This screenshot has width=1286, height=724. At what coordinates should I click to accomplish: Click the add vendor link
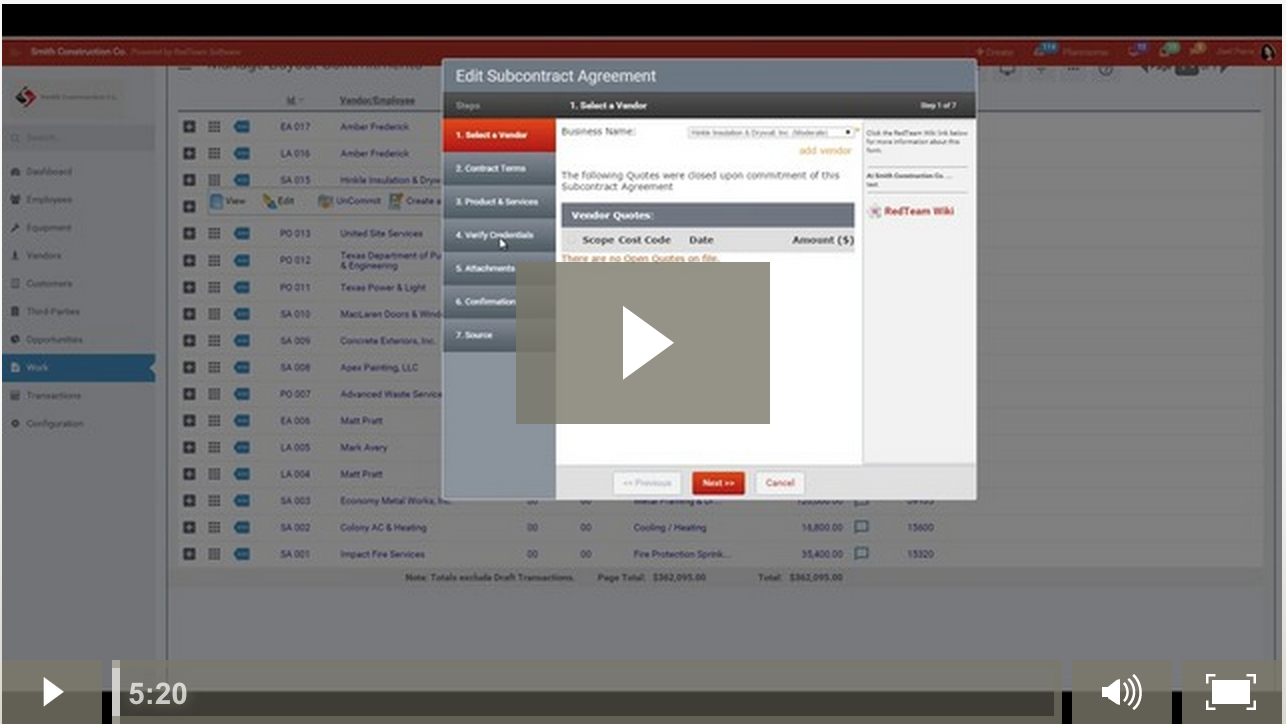825,151
